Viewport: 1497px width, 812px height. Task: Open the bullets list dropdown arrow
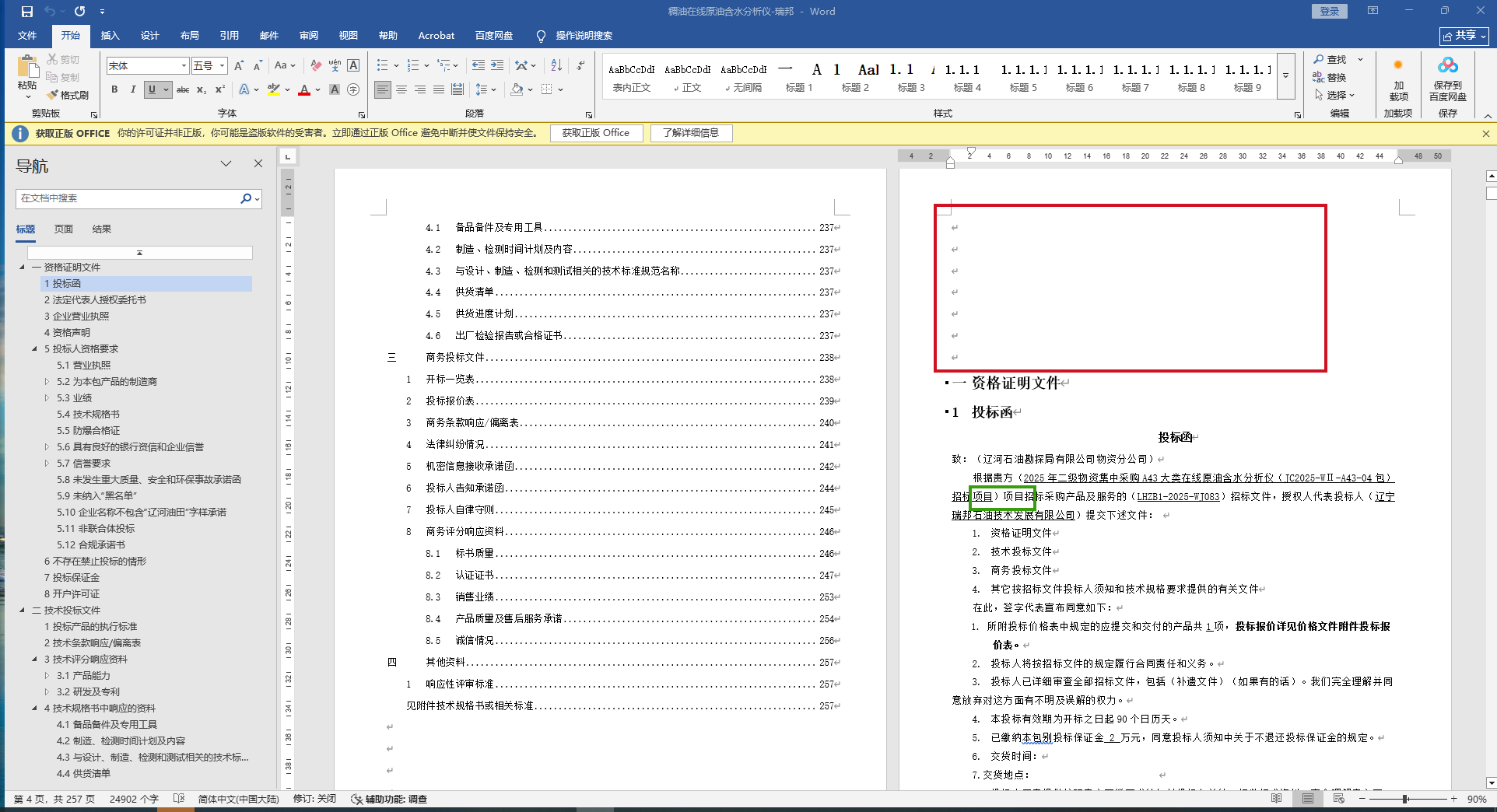396,66
